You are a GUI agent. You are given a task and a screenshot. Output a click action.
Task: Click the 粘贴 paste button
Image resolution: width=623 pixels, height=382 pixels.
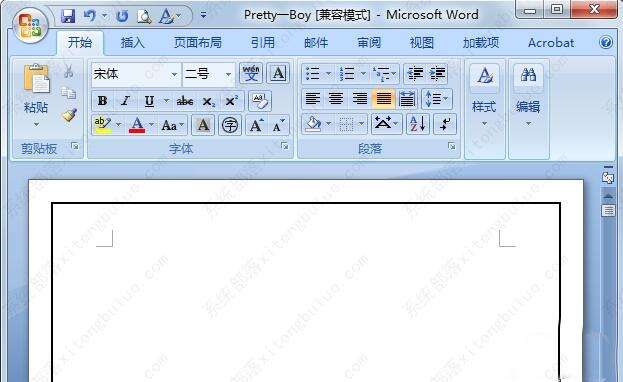pyautogui.click(x=36, y=80)
